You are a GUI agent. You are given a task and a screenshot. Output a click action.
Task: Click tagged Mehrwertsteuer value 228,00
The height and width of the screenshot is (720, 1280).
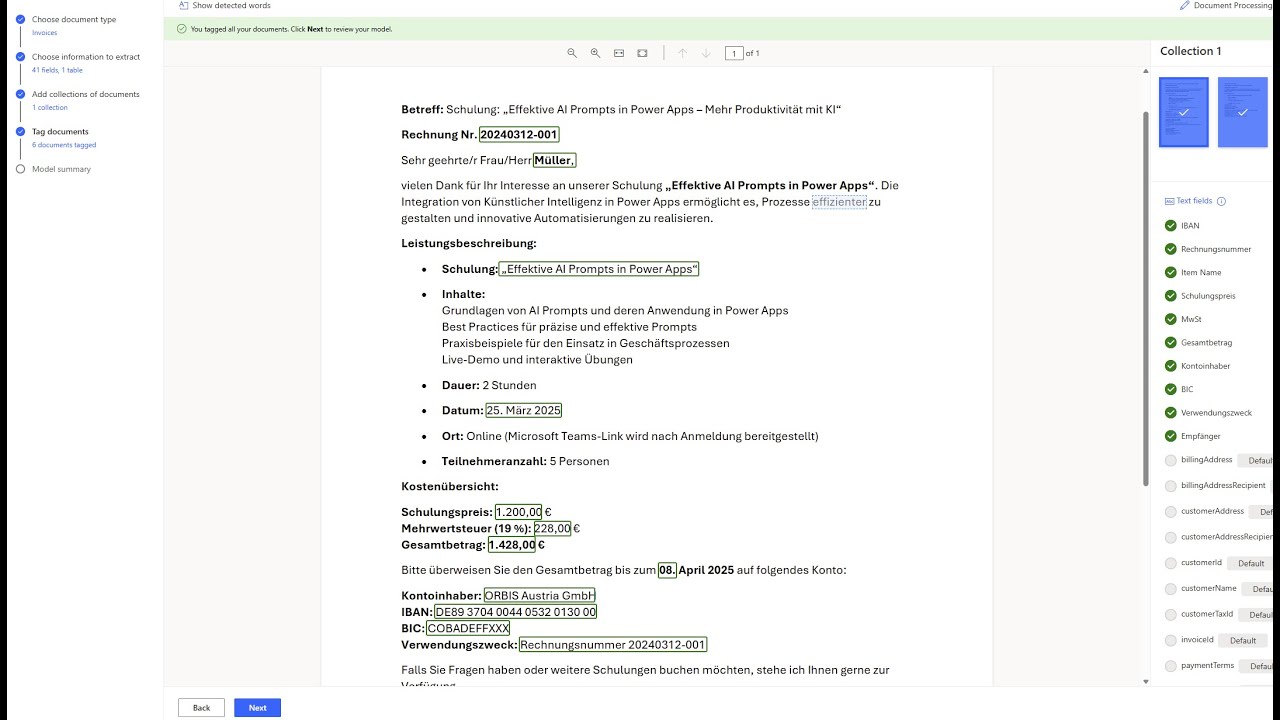tap(552, 529)
